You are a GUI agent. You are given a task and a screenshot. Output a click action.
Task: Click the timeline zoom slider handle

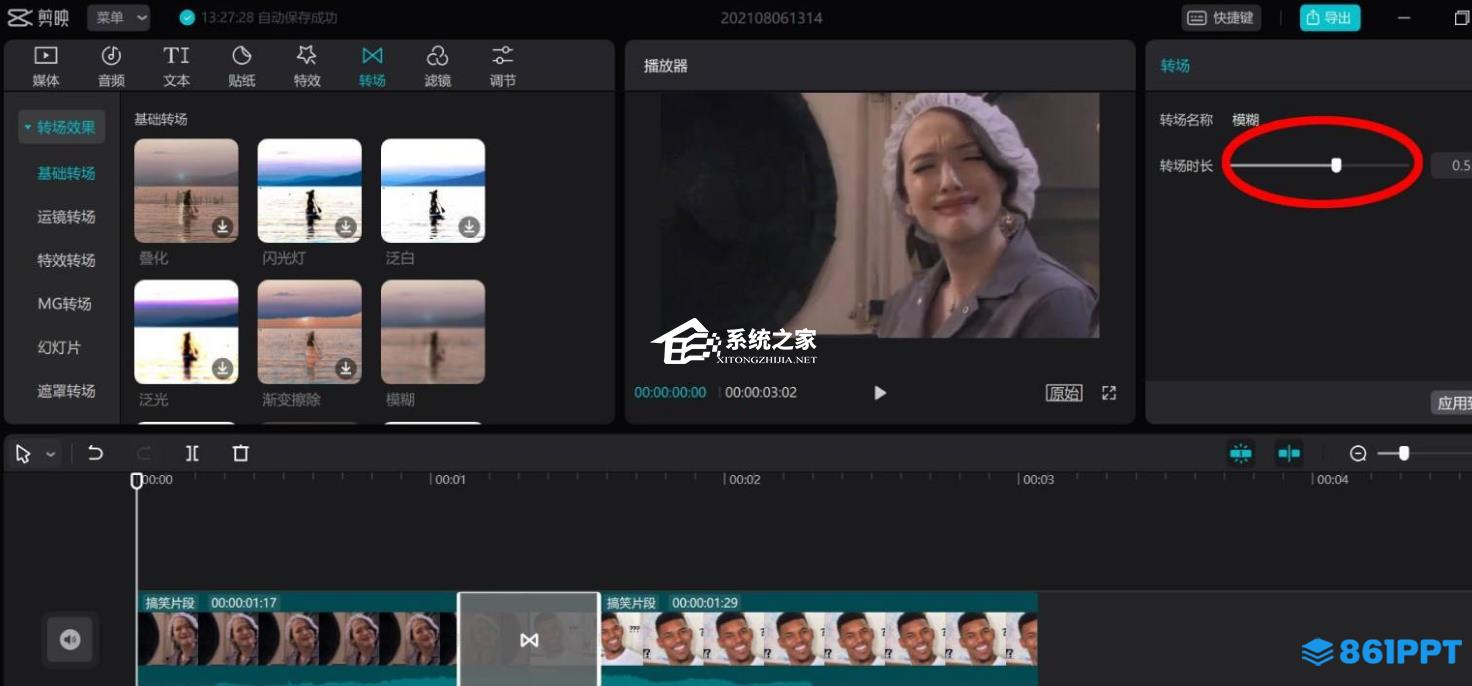coord(1404,453)
